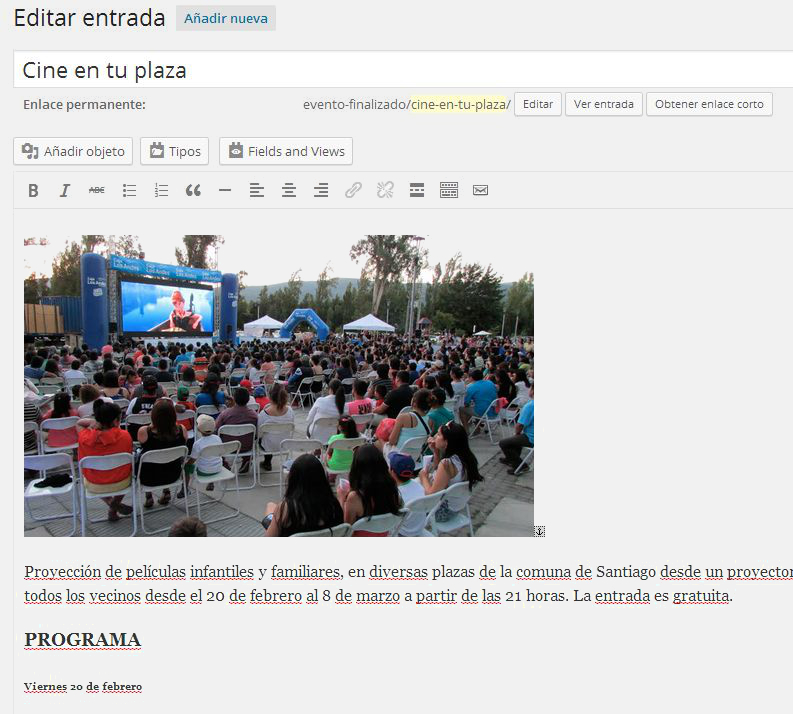The height and width of the screenshot is (714, 793).
Task: Open the Tipos button
Action: point(174,151)
